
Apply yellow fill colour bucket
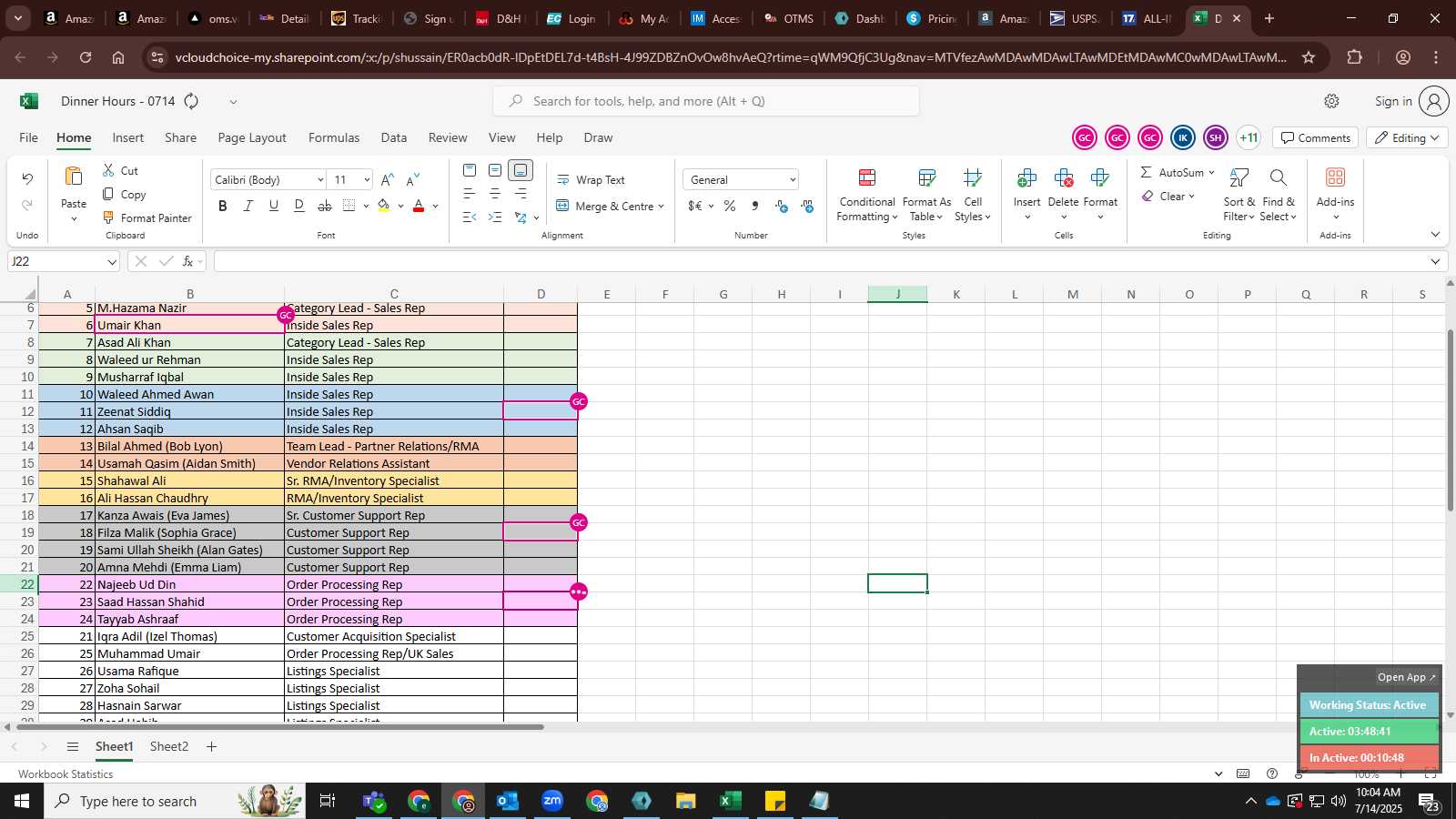(384, 206)
